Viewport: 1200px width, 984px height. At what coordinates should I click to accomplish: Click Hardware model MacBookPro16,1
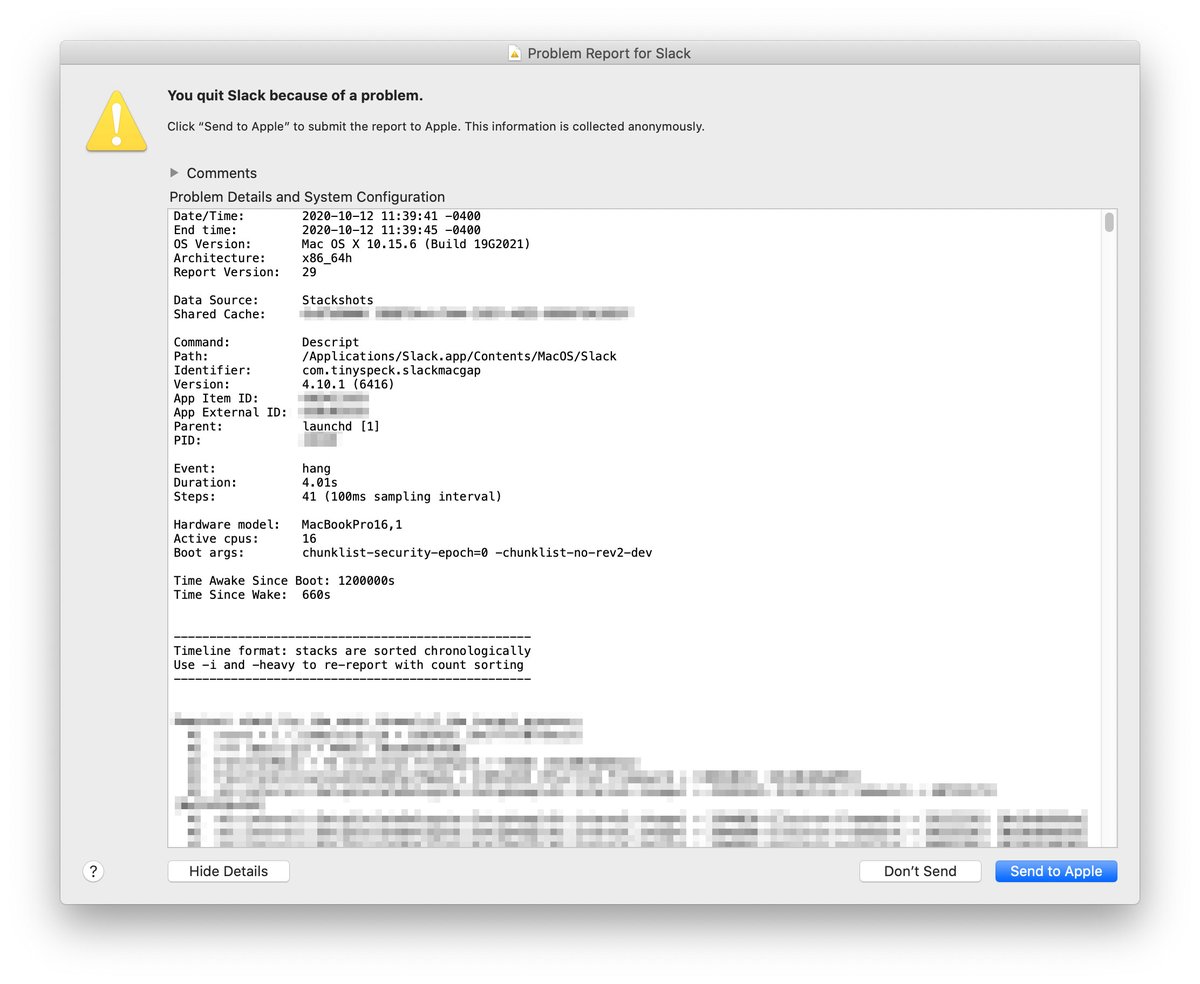[352, 524]
